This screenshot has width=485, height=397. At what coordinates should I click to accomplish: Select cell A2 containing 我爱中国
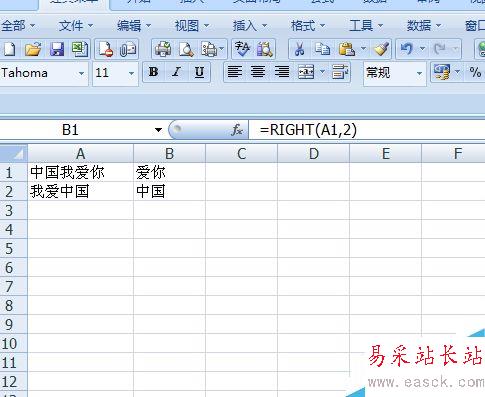(80, 191)
